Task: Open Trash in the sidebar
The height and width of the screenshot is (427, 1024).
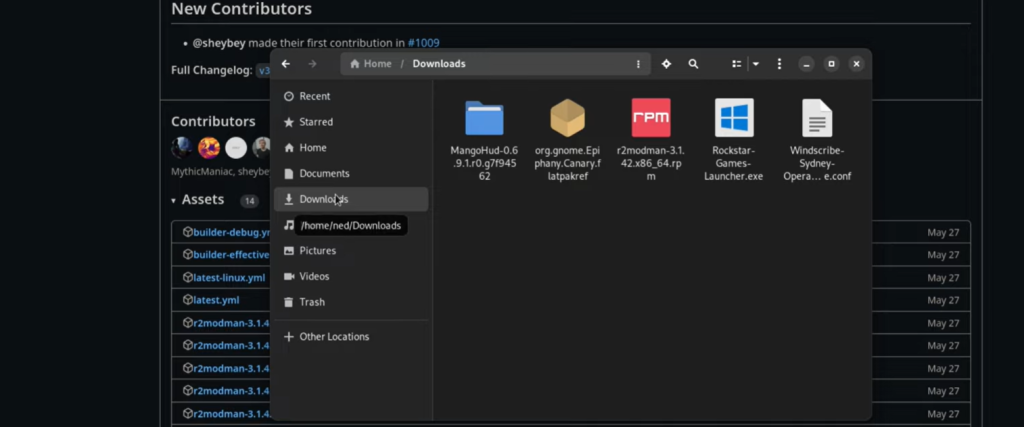Action: click(351, 302)
